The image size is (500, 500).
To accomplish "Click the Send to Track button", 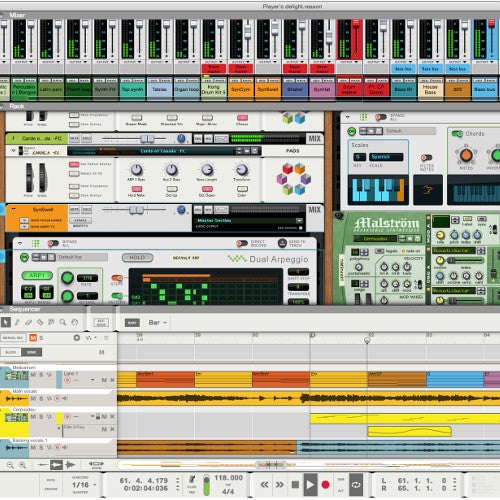I will [x=282, y=243].
